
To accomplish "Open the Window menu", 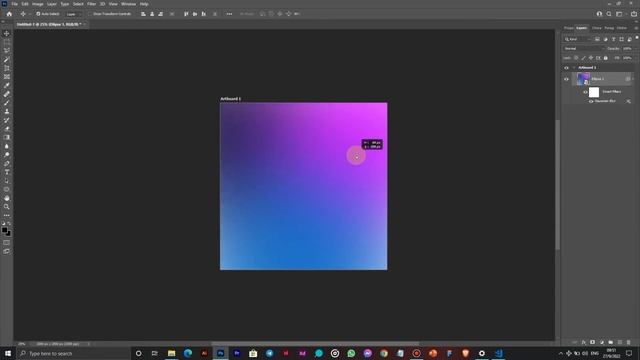I will (x=129, y=4).
